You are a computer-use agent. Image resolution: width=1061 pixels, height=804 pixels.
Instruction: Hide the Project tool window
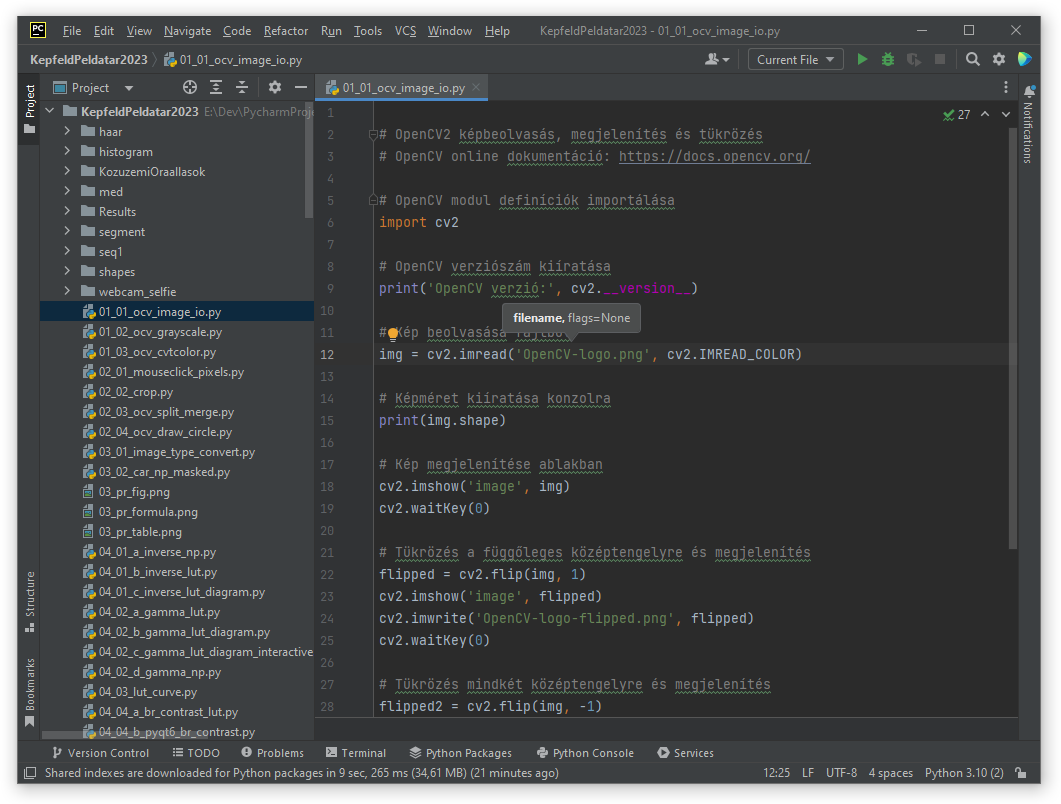pos(300,88)
